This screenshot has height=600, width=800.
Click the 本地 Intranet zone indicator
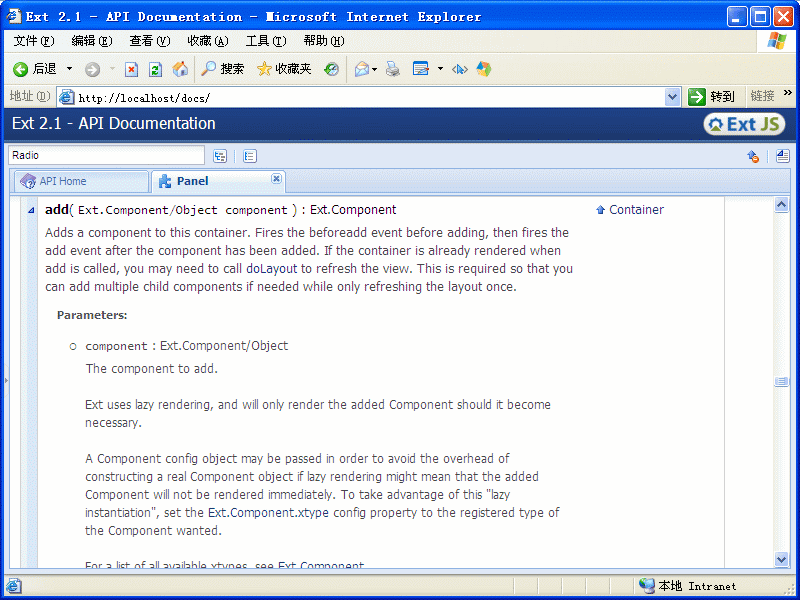pos(688,586)
